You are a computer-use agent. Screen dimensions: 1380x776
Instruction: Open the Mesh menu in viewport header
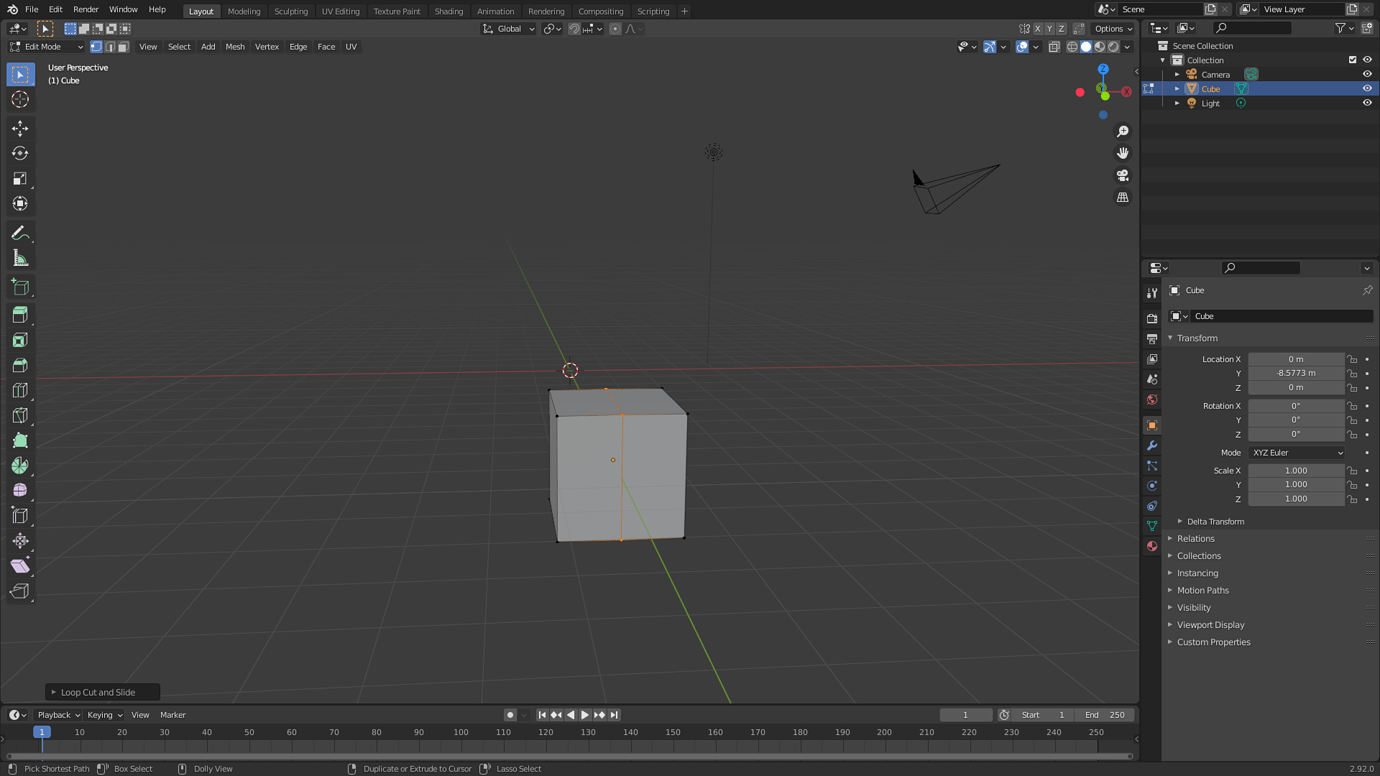click(x=235, y=46)
